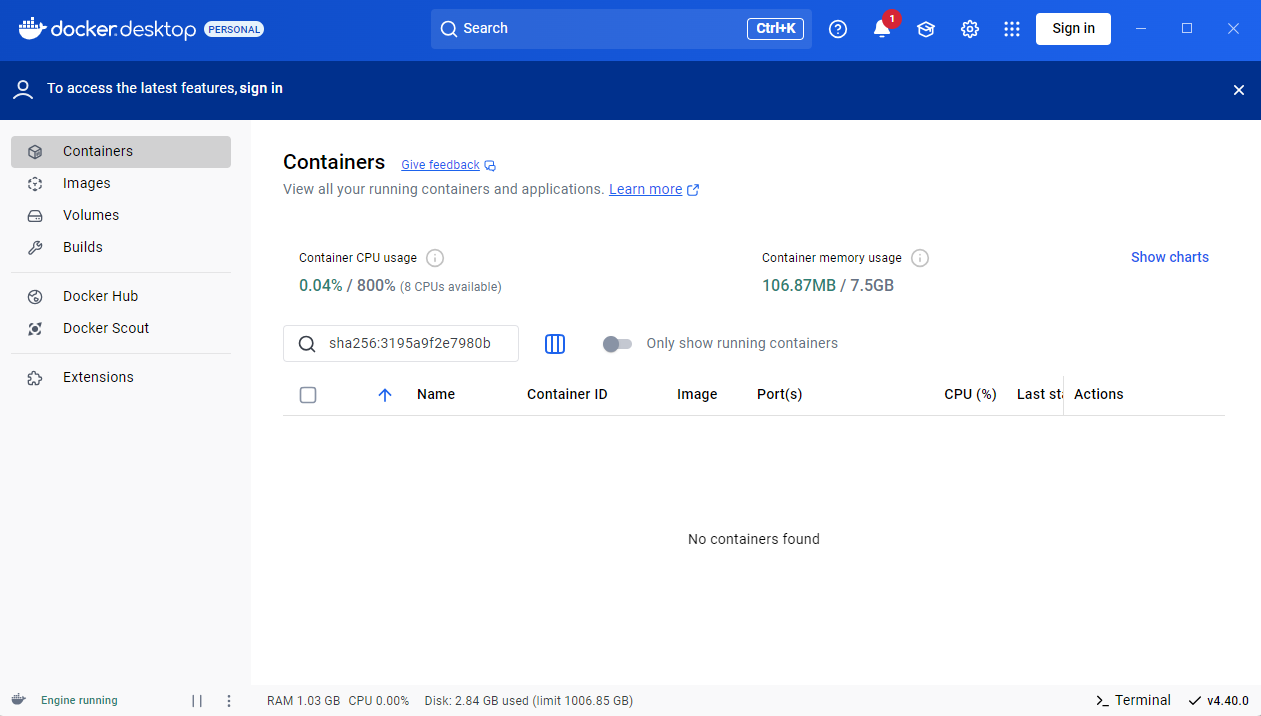1261x716 pixels.
Task: Click the Learn more link
Action: point(654,189)
